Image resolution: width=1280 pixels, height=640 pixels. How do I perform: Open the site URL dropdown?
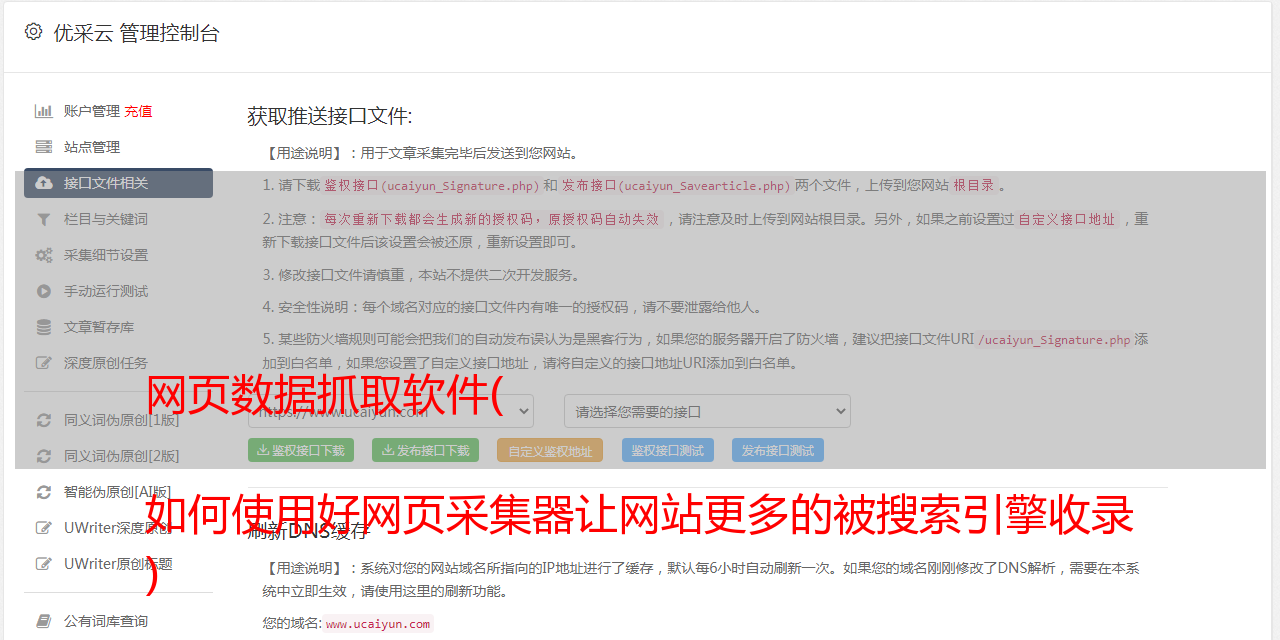point(391,411)
